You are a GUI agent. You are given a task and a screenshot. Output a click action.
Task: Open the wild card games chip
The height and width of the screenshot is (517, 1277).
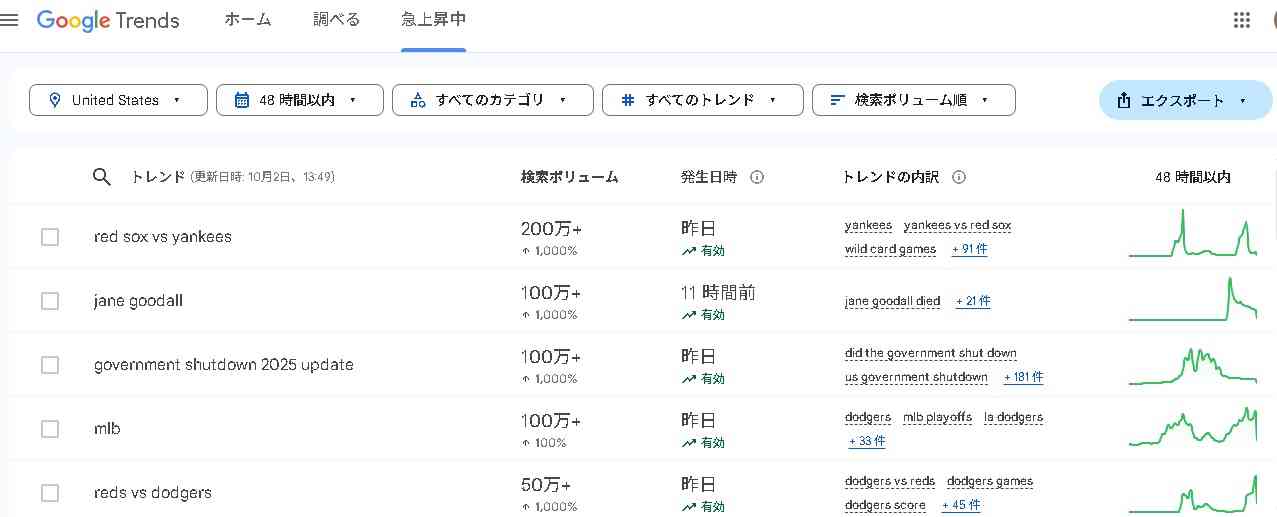[x=890, y=250]
